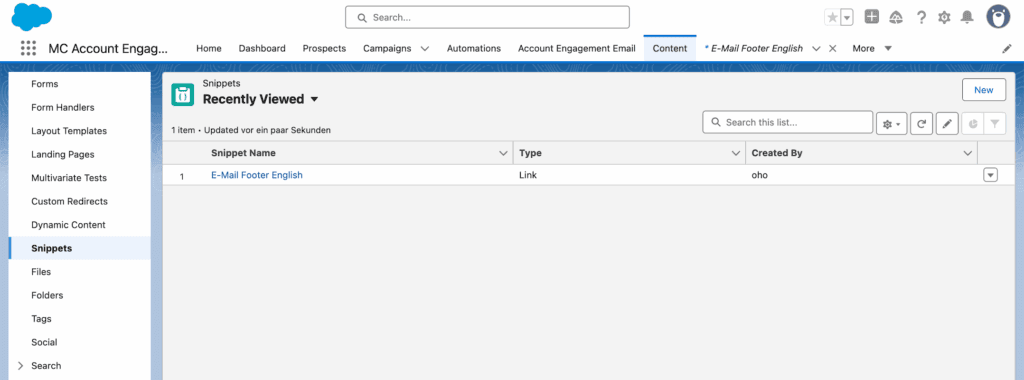Open the Setup gear icon
The image size is (1024, 380).
pyautogui.click(x=944, y=18)
